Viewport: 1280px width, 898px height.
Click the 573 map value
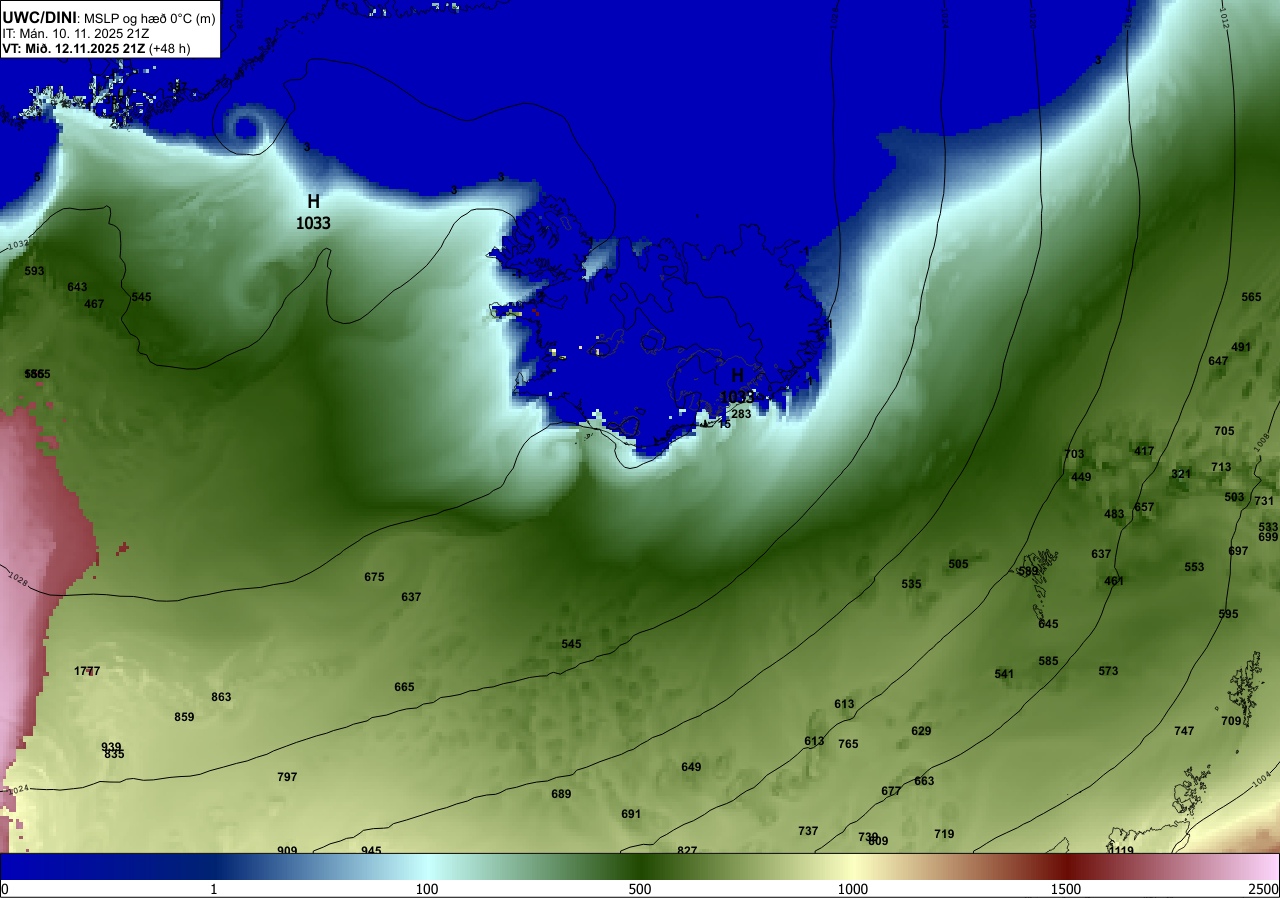pyautogui.click(x=1108, y=671)
